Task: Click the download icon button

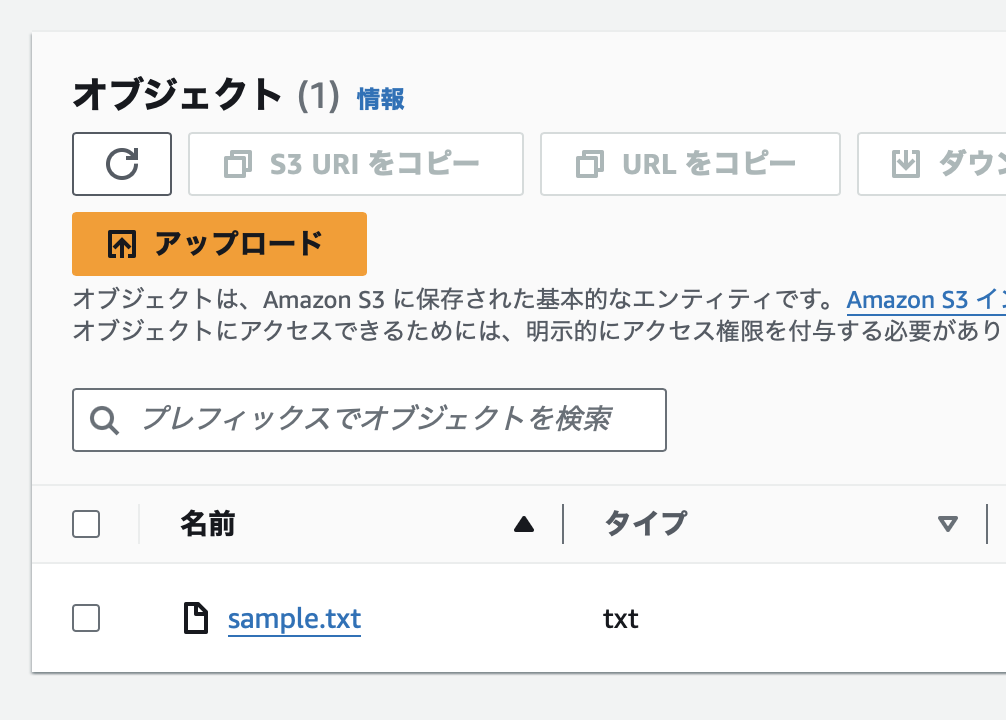Action: click(905, 163)
